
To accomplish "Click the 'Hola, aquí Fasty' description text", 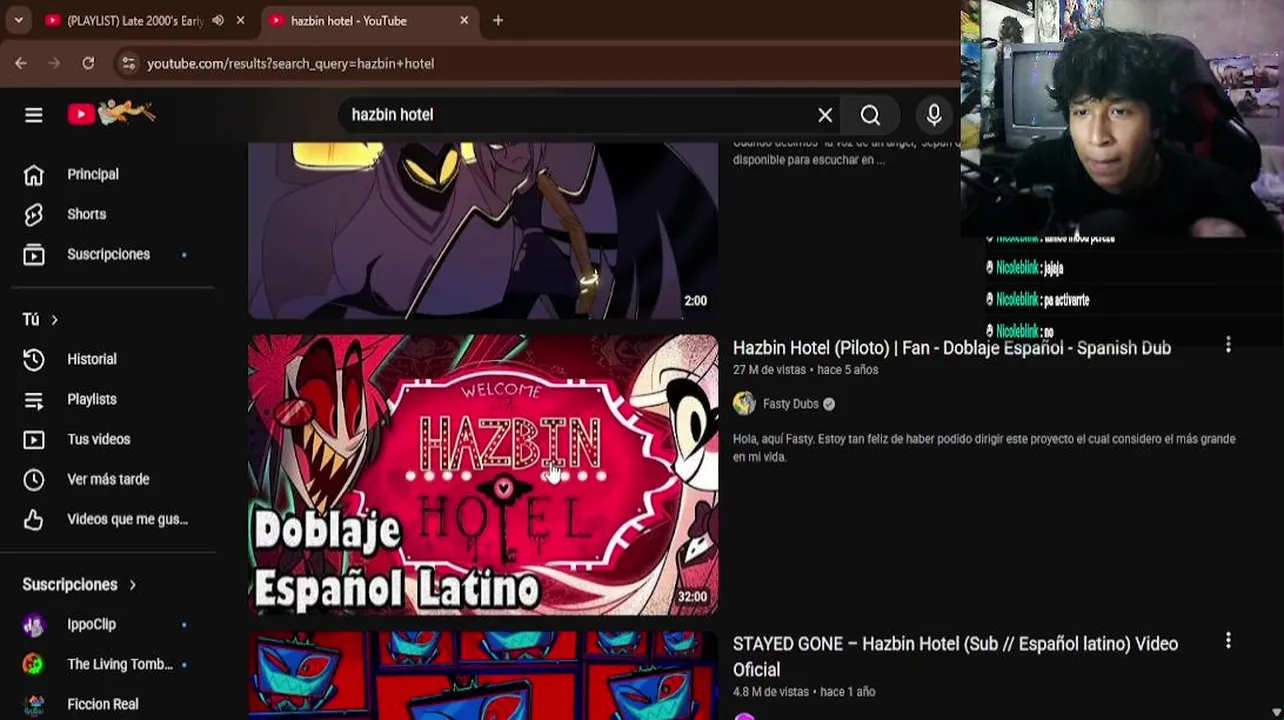I will 984,448.
